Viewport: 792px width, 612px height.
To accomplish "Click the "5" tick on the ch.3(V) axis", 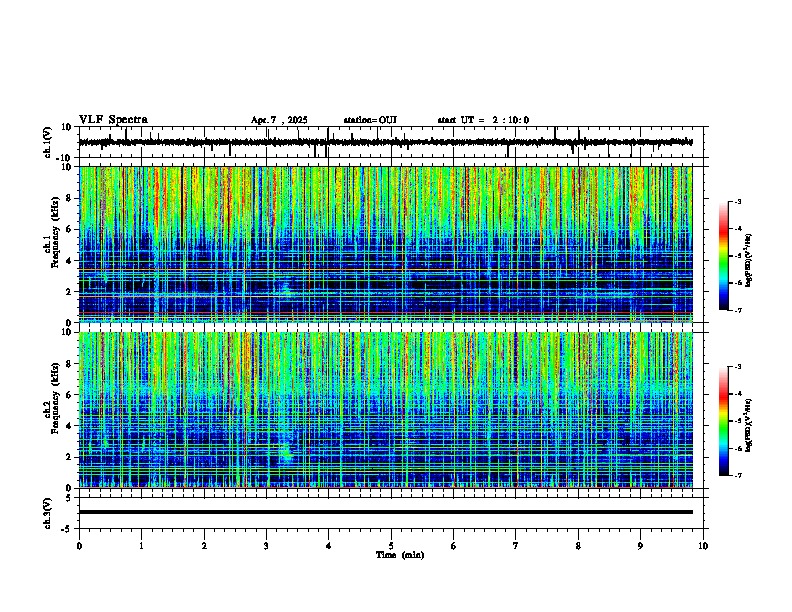I will click(x=70, y=498).
